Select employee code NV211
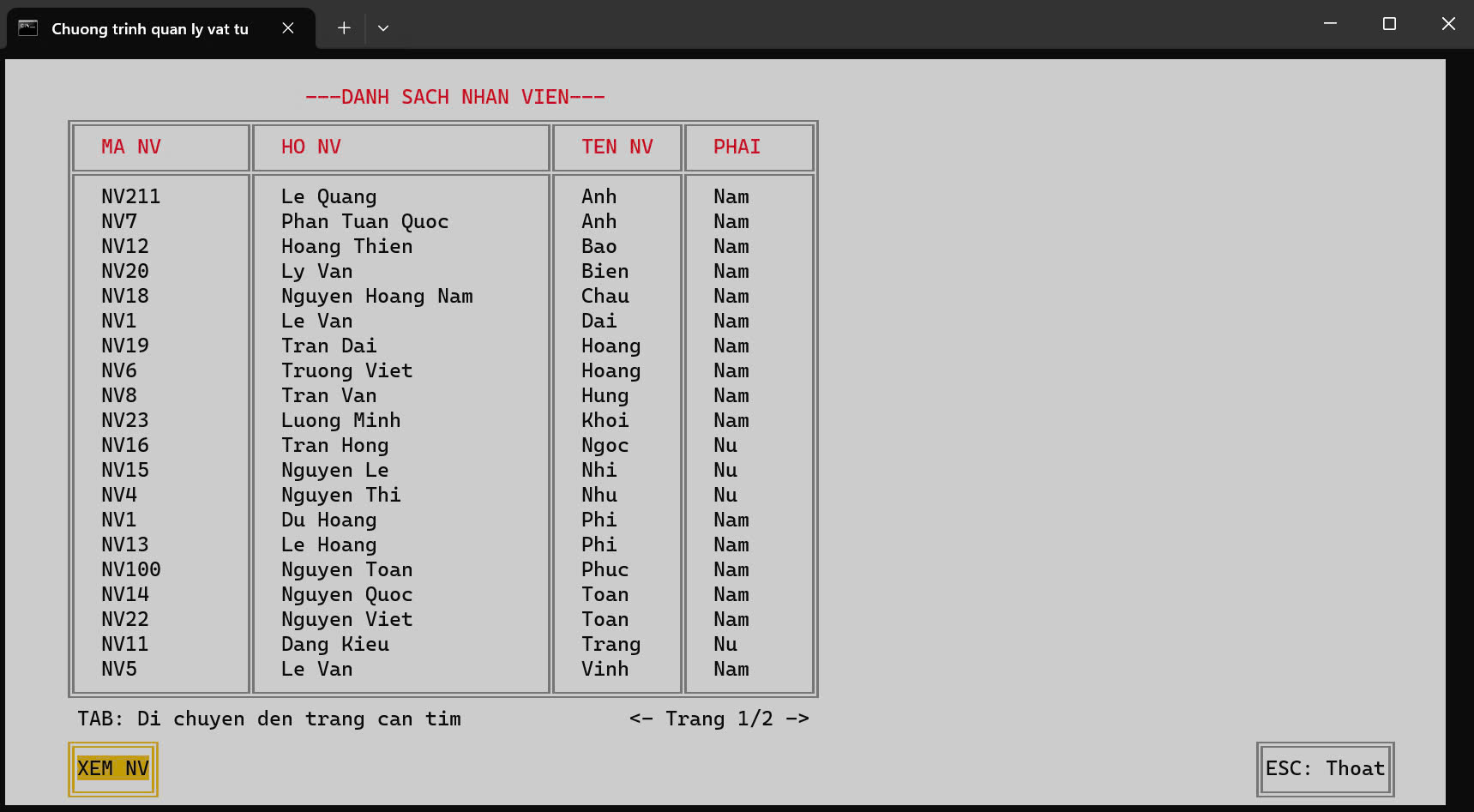The height and width of the screenshot is (812, 1474). [131, 197]
